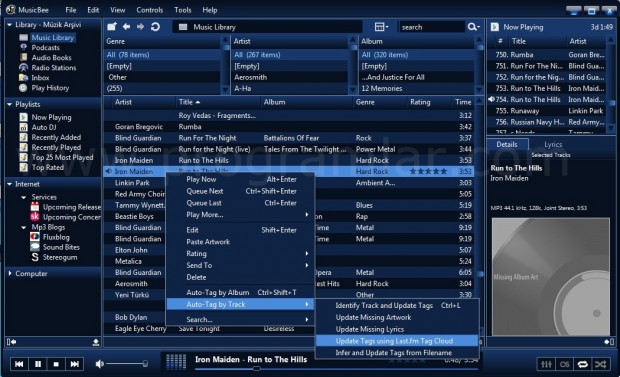Click the new tab toolbar icon
Viewport: 620px width, 377px height.
coord(112,27)
